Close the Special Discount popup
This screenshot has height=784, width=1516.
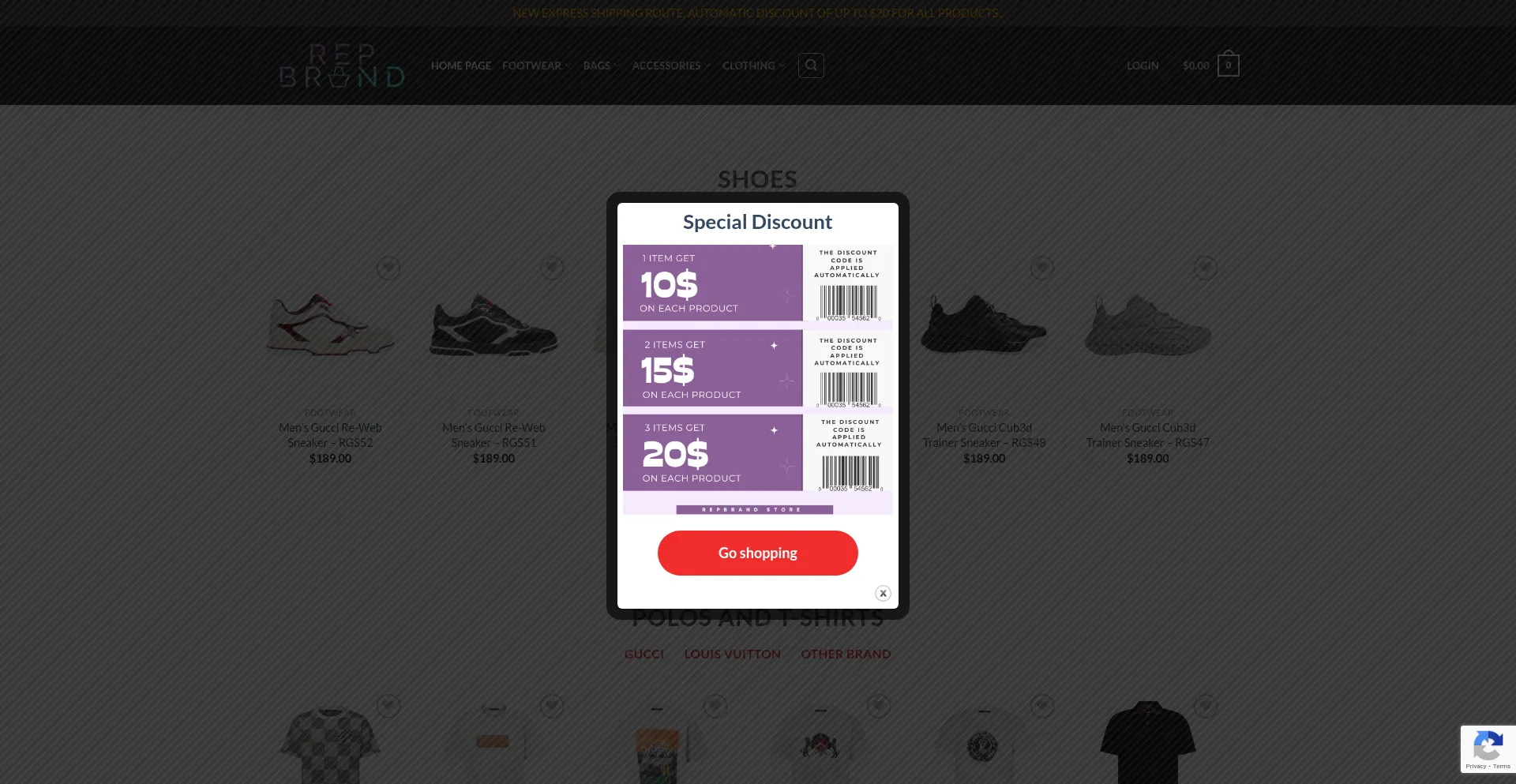pyautogui.click(x=883, y=593)
